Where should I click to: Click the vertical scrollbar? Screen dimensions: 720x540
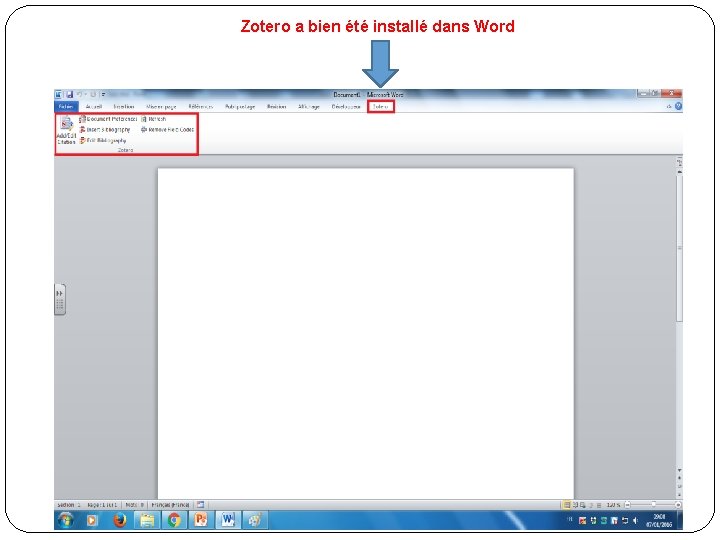pos(679,248)
